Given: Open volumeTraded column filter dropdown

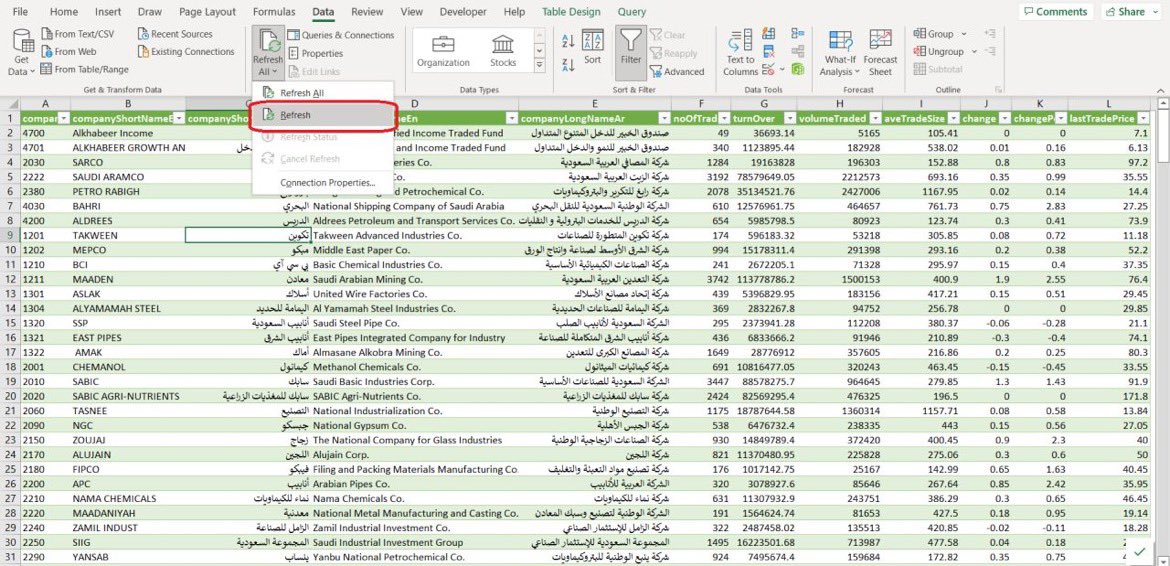Looking at the screenshot, I should click(x=875, y=119).
